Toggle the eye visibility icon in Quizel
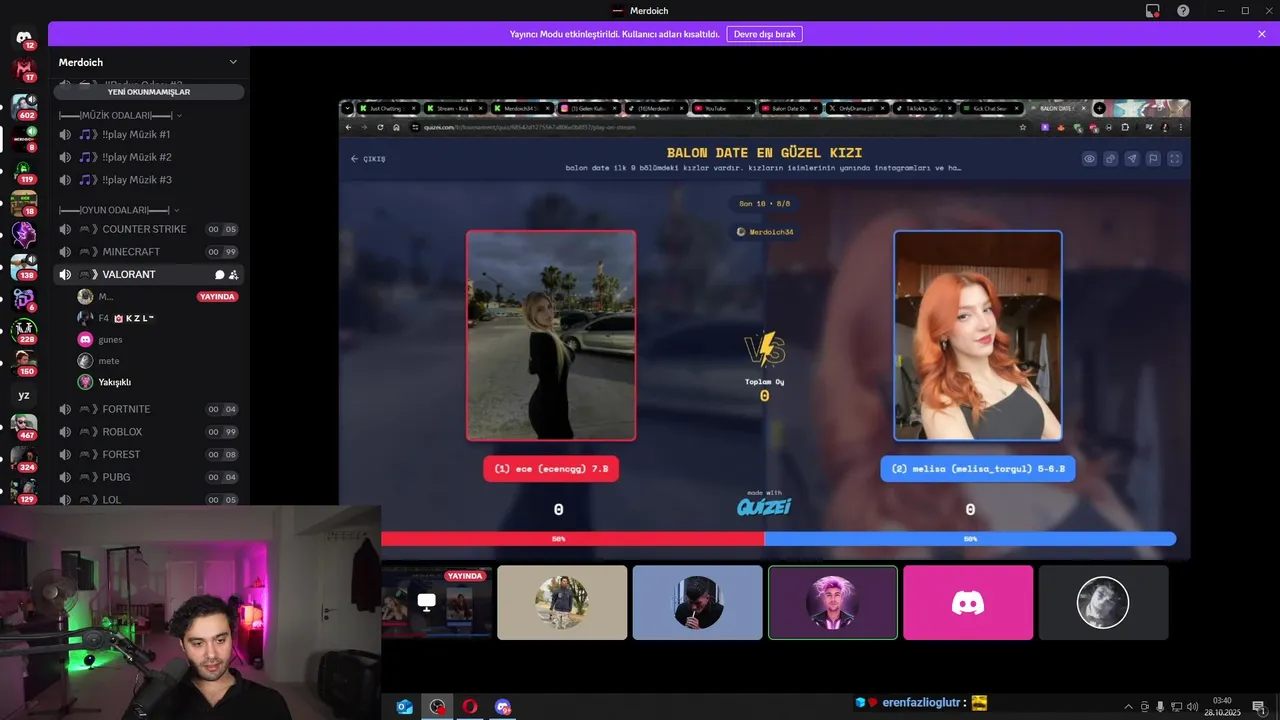The height and width of the screenshot is (720, 1280). pyautogui.click(x=1089, y=158)
